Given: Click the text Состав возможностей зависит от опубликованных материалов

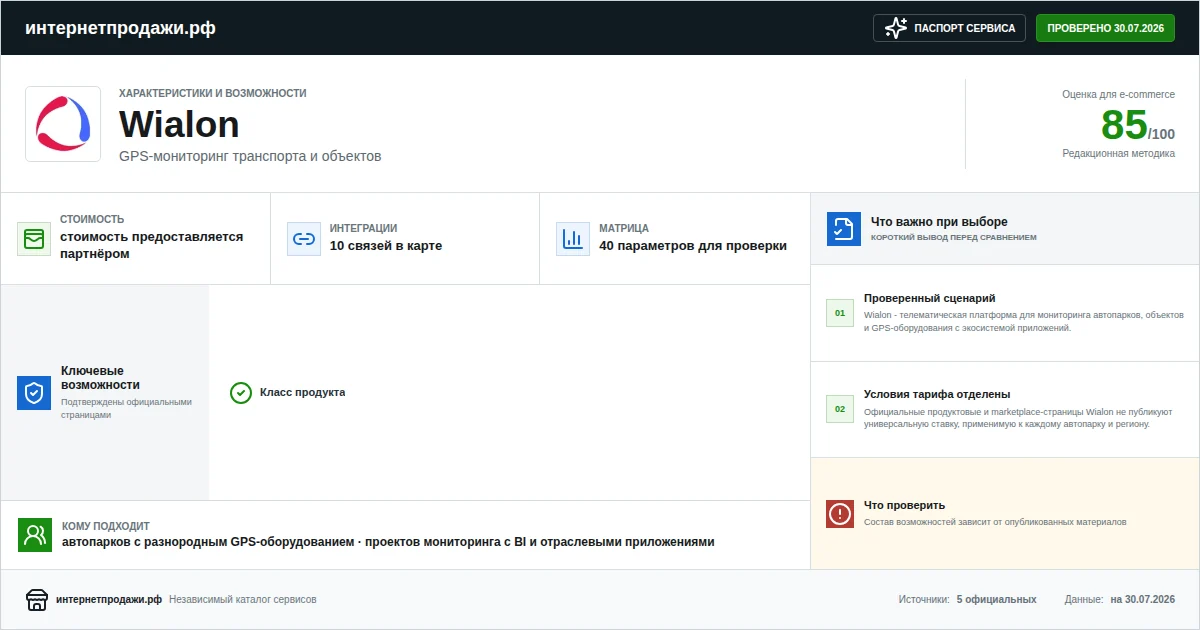Looking at the screenshot, I should (x=995, y=522).
